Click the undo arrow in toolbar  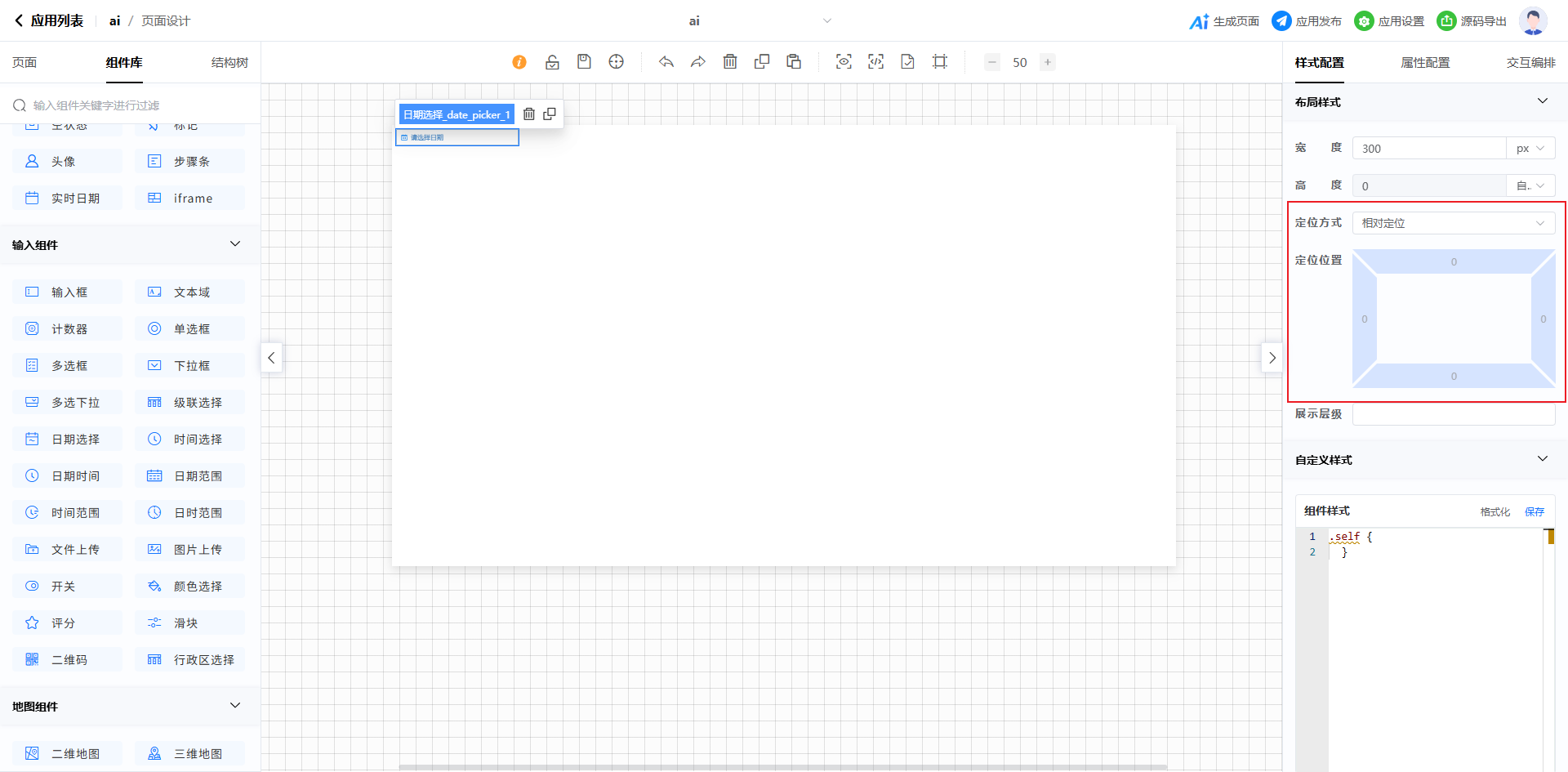(x=666, y=62)
